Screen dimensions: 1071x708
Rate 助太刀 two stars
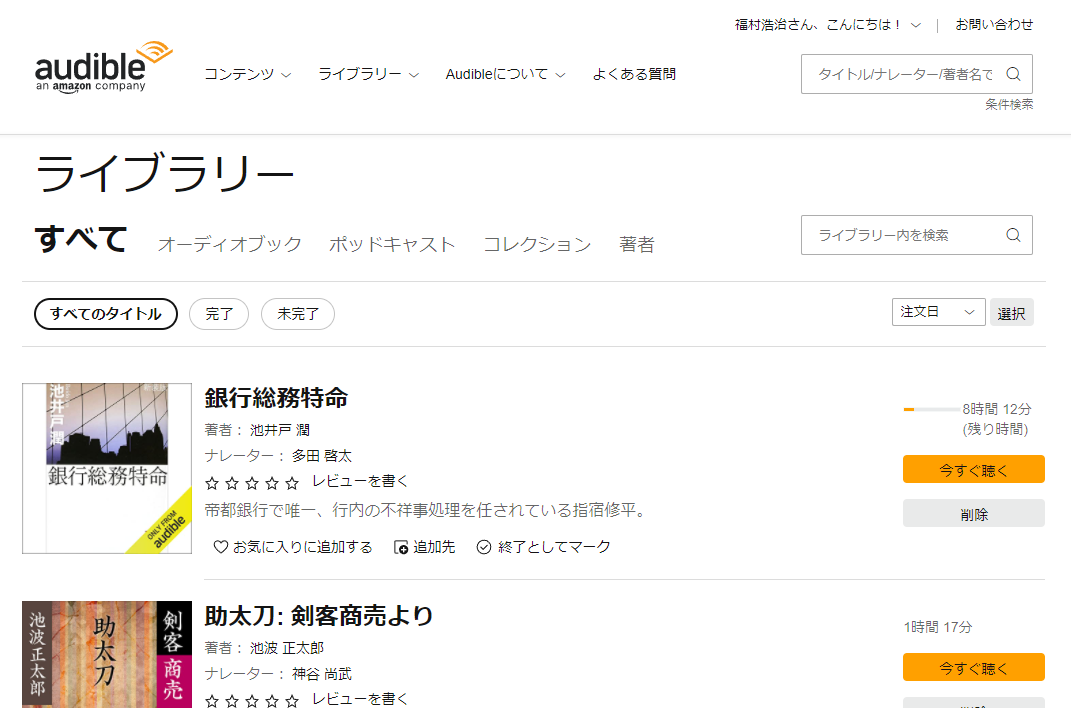coord(232,701)
